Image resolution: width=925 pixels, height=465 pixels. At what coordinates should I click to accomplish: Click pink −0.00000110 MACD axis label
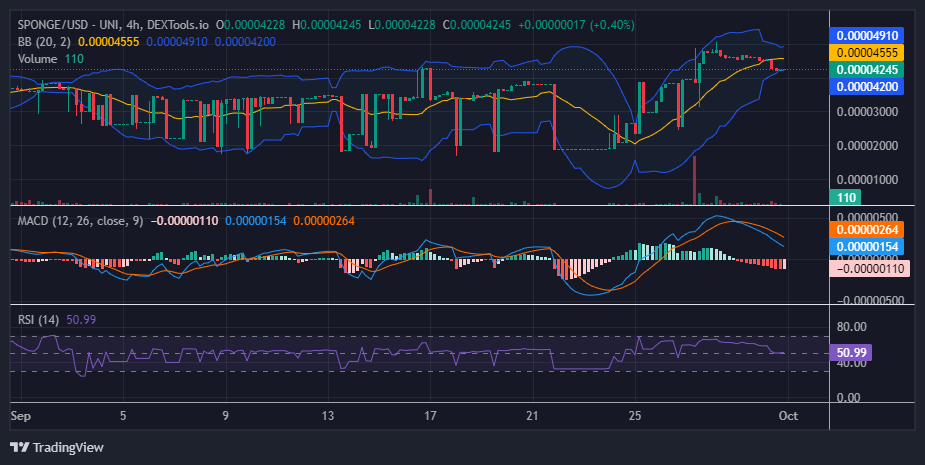click(x=869, y=268)
